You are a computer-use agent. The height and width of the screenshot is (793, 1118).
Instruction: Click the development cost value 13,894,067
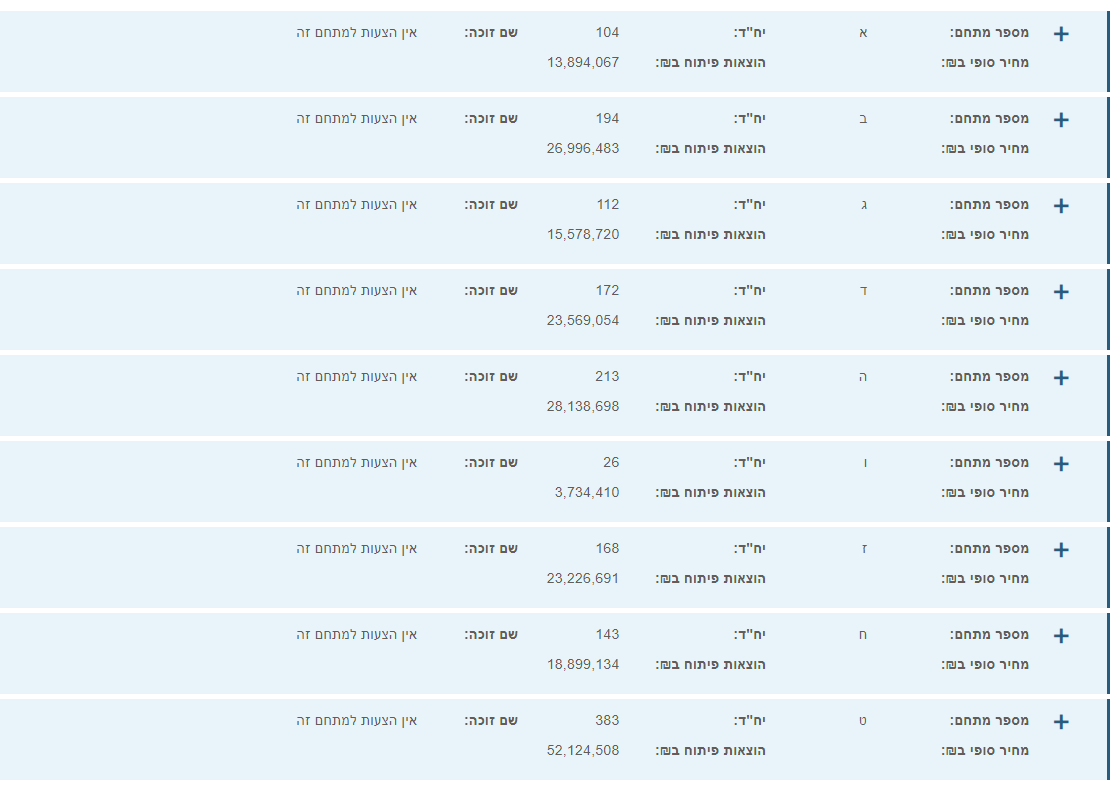tap(583, 62)
